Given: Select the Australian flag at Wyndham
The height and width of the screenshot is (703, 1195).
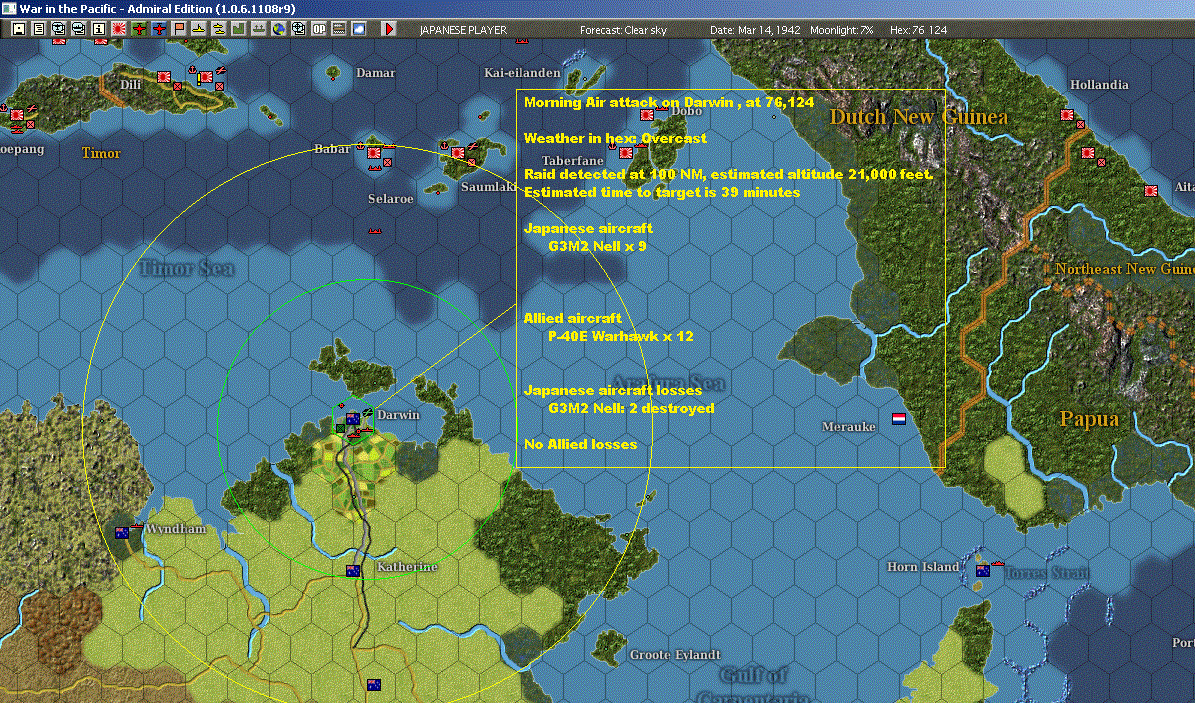Looking at the screenshot, I should tap(121, 533).
